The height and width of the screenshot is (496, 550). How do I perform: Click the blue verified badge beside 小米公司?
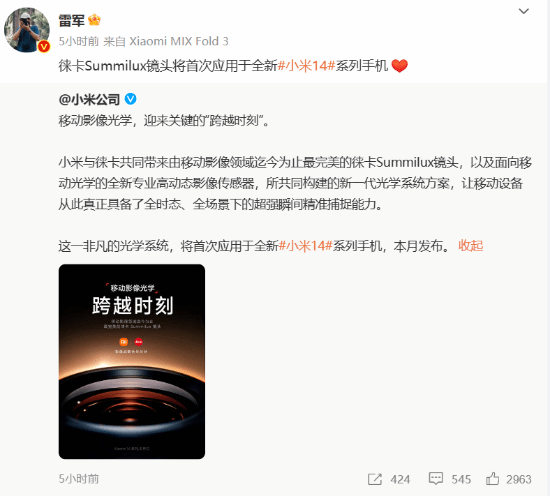[131, 99]
